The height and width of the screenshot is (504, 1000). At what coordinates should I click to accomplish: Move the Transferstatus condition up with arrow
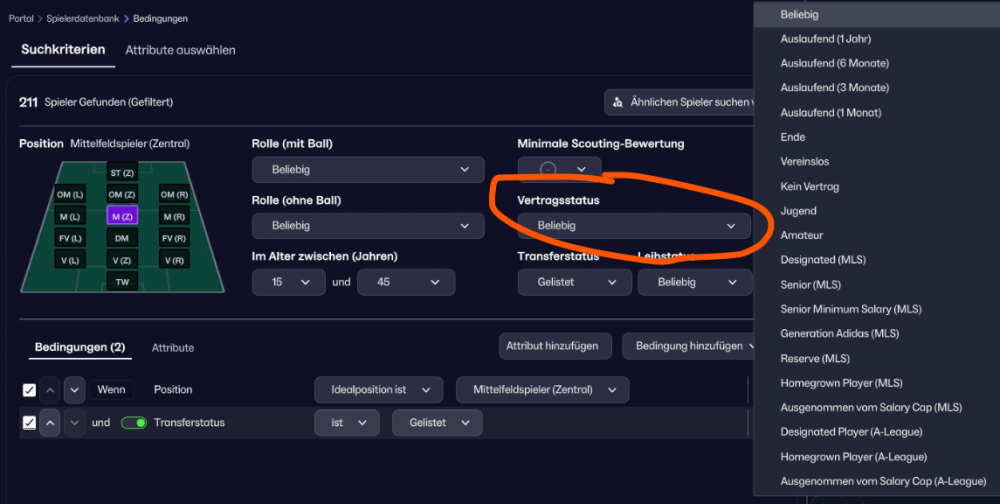point(50,423)
